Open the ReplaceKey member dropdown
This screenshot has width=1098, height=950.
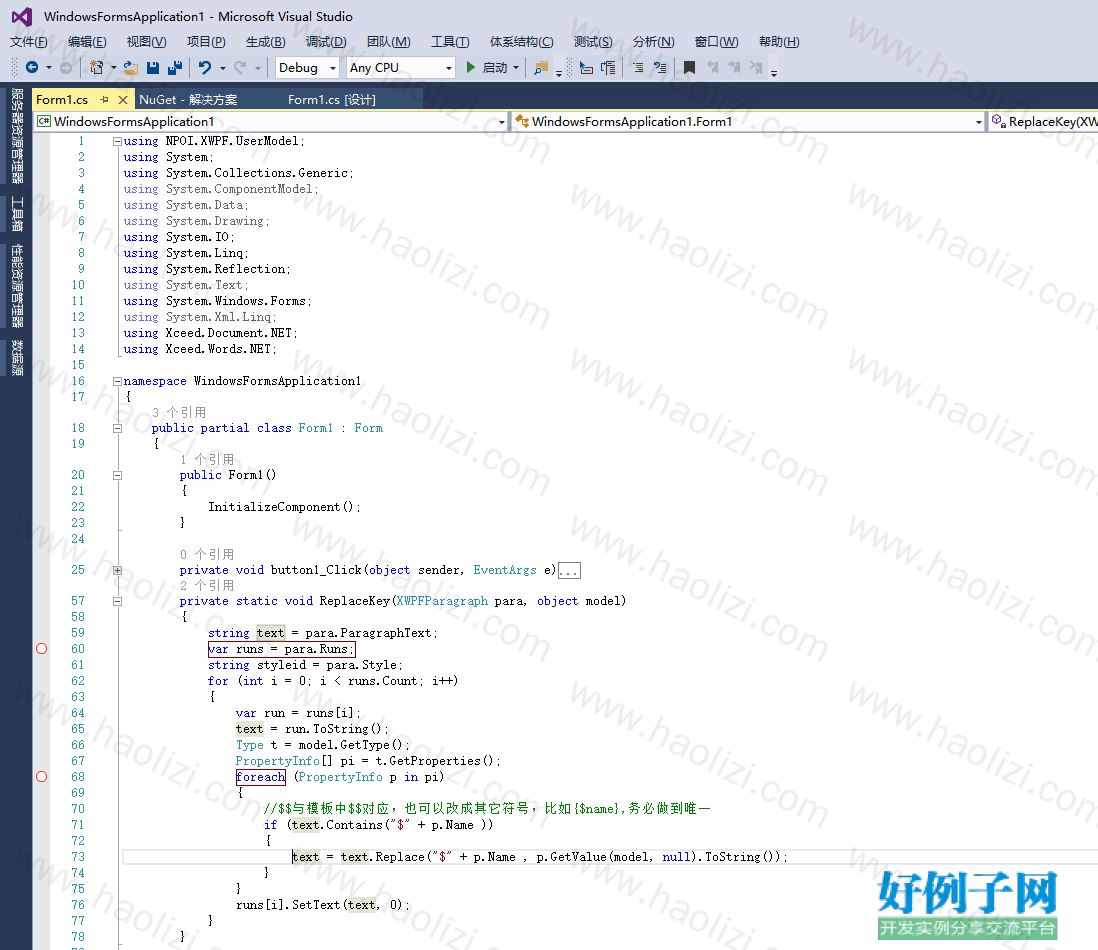coord(1043,121)
